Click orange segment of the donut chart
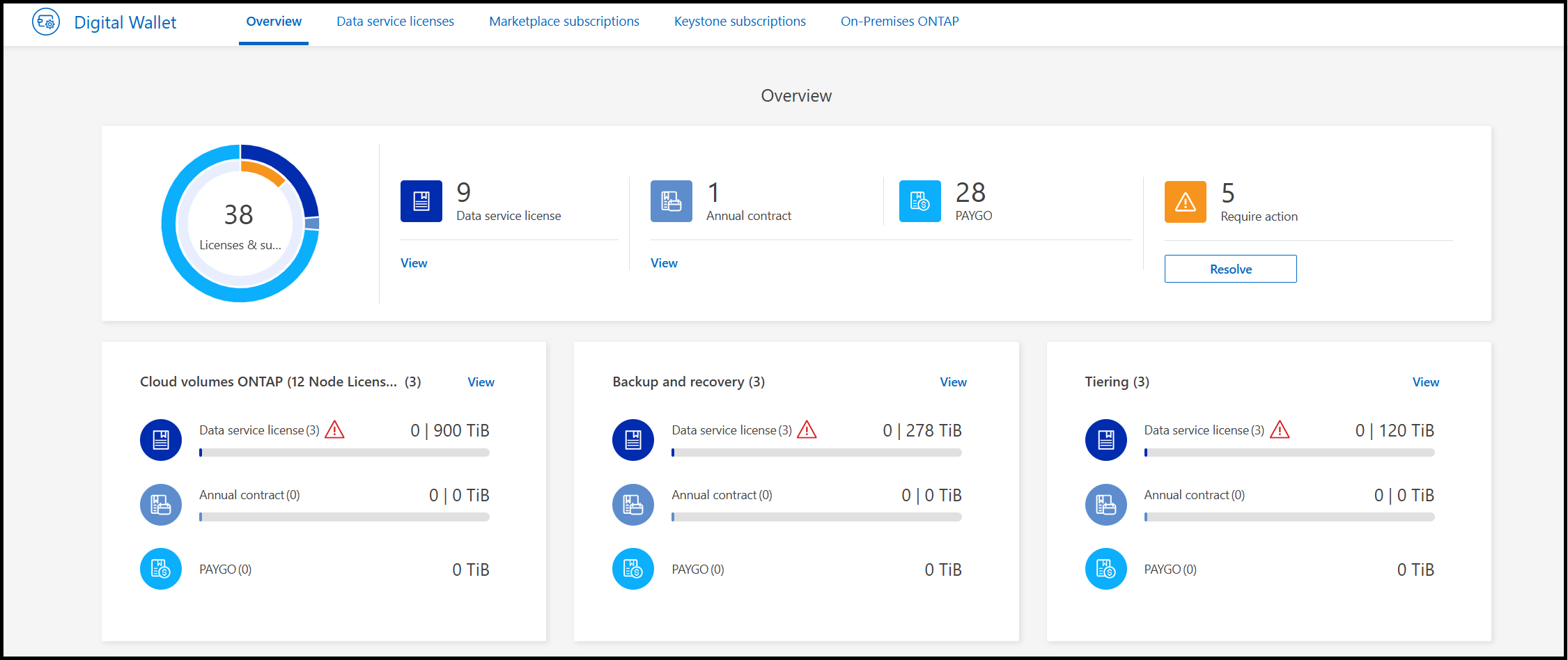This screenshot has width=1568, height=660. click(x=264, y=172)
